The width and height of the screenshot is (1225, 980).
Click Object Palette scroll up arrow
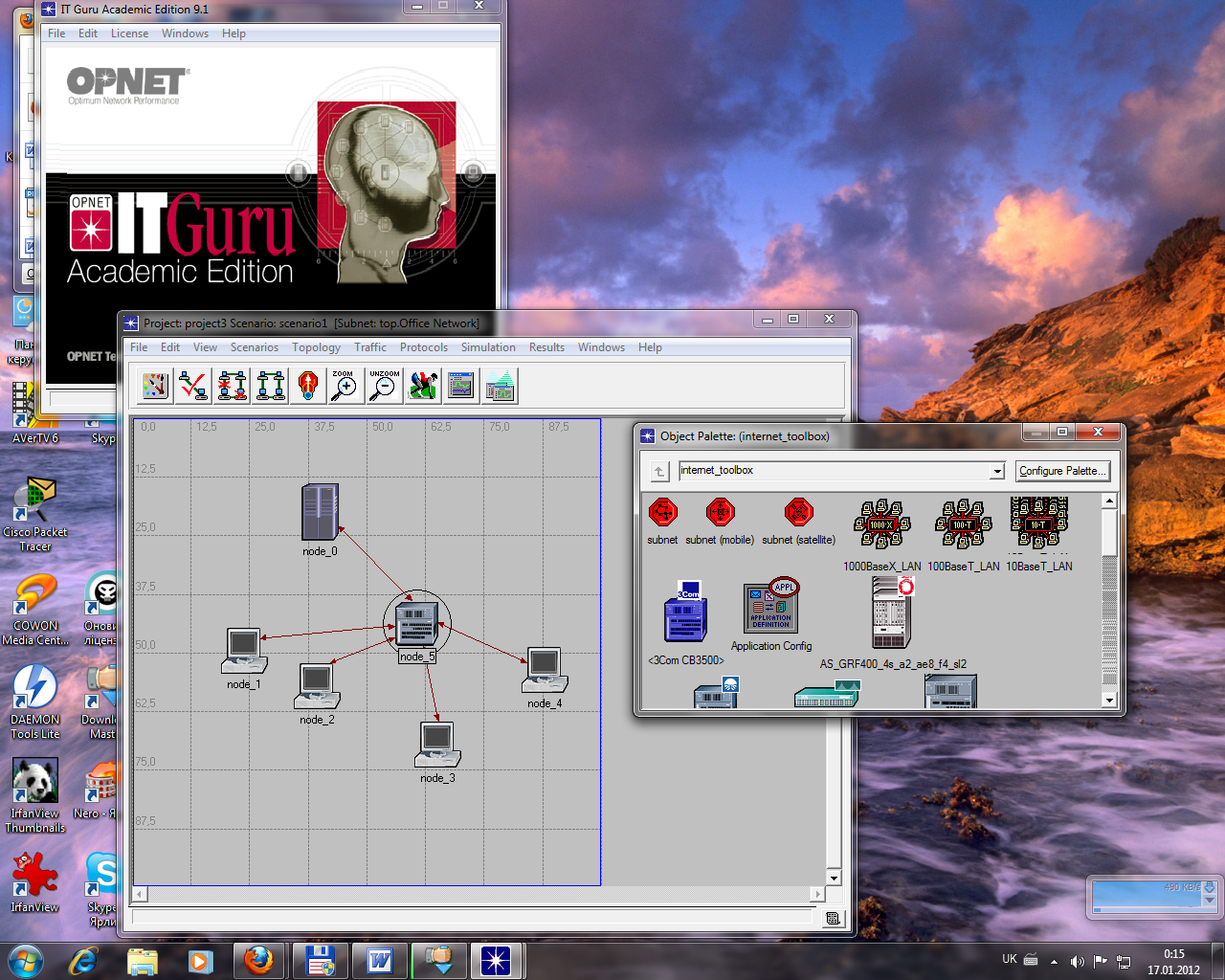1109,501
